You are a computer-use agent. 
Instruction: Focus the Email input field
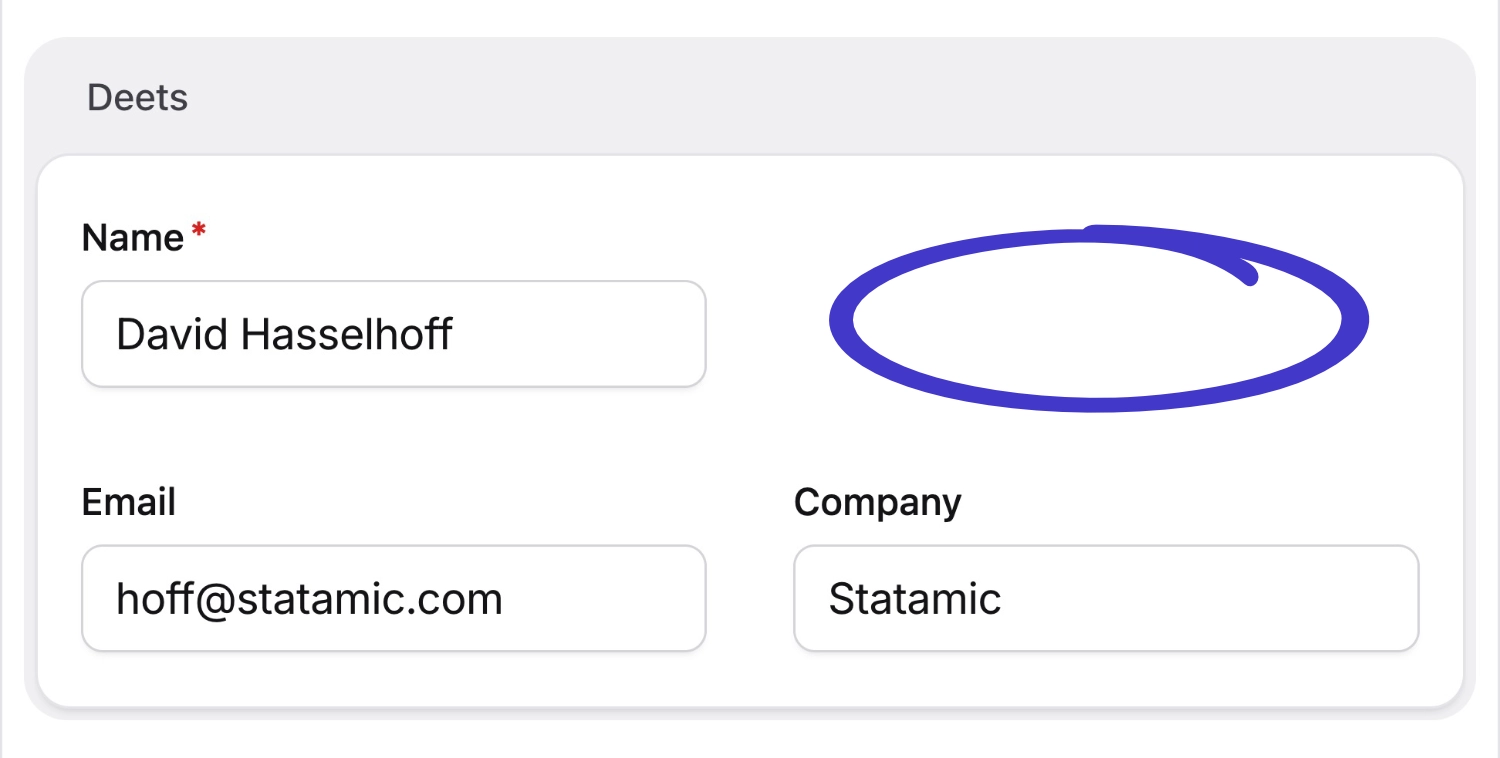[x=393, y=598]
